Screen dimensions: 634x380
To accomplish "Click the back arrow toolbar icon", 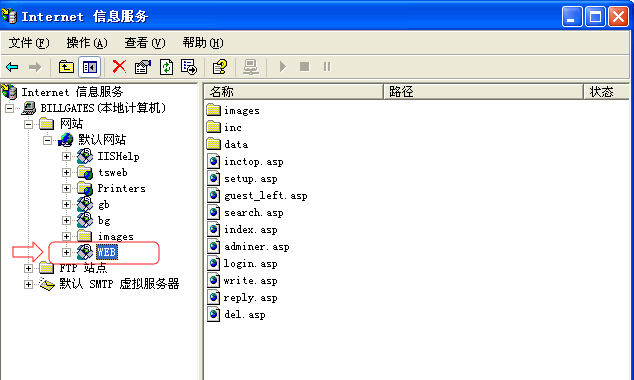I will 12,67.
